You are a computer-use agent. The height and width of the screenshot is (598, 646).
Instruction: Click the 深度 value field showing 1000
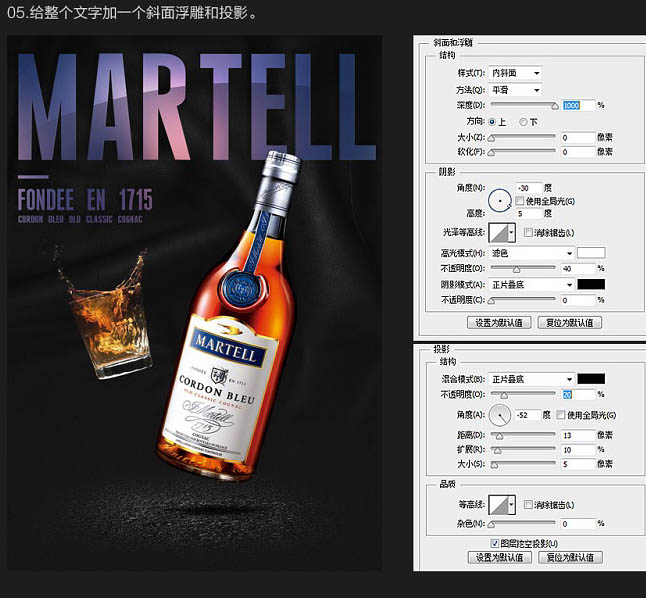pos(578,106)
